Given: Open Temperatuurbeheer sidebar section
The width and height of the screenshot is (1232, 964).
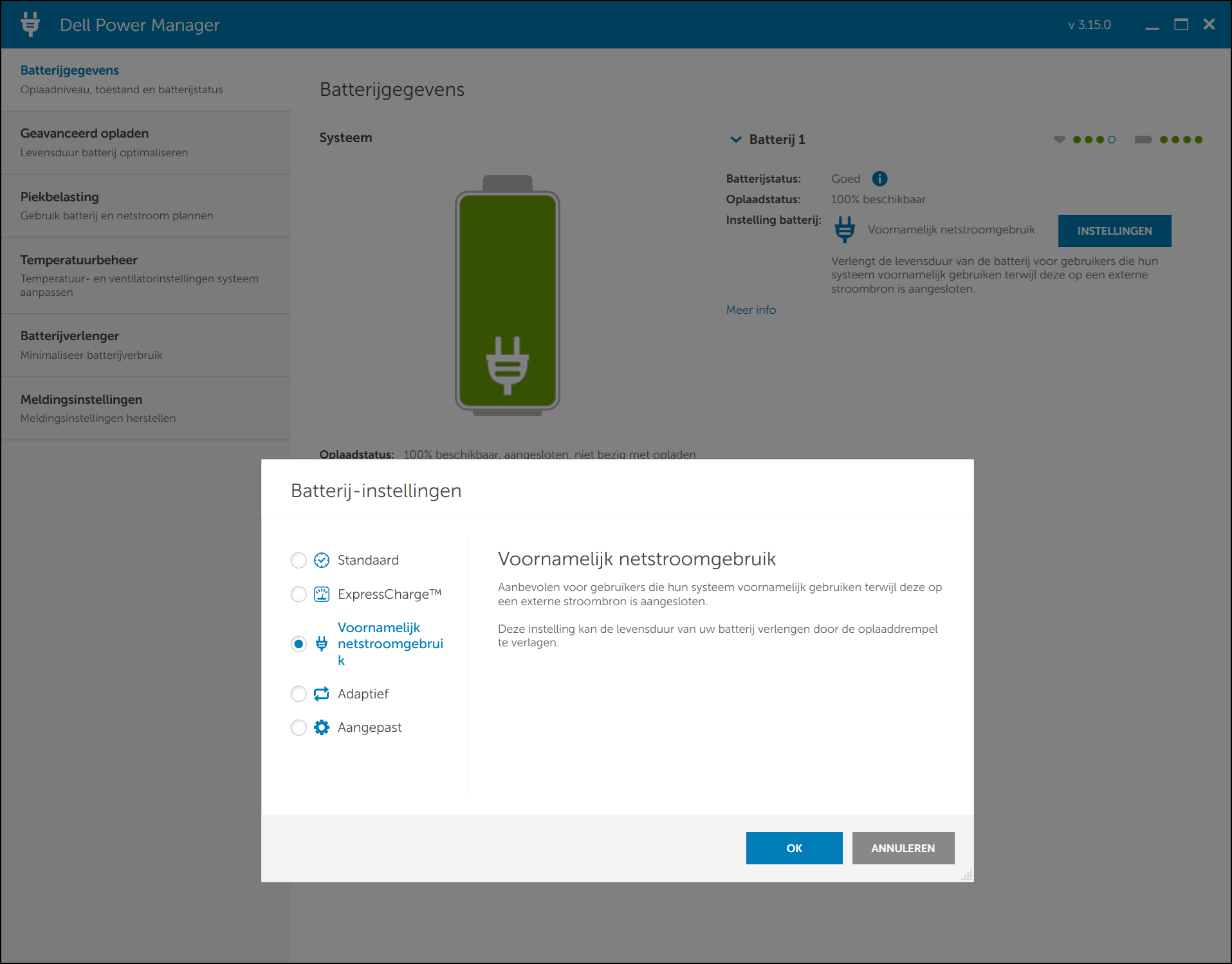Looking at the screenshot, I should pos(146,275).
